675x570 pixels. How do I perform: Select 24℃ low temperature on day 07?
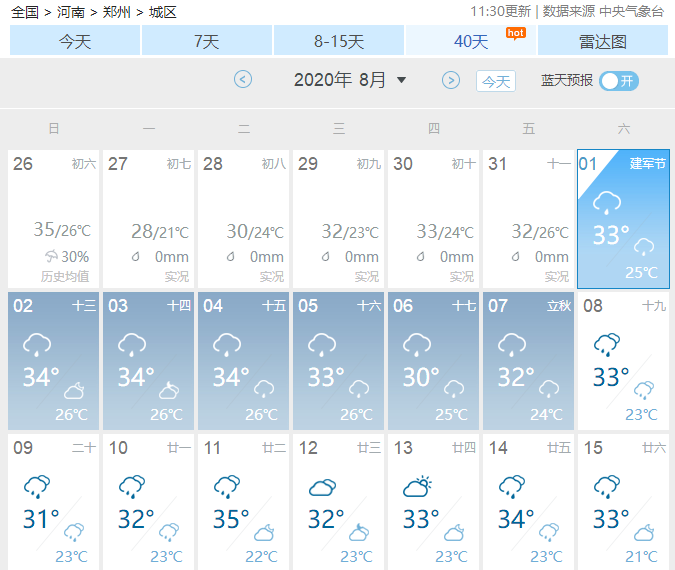pyautogui.click(x=546, y=415)
